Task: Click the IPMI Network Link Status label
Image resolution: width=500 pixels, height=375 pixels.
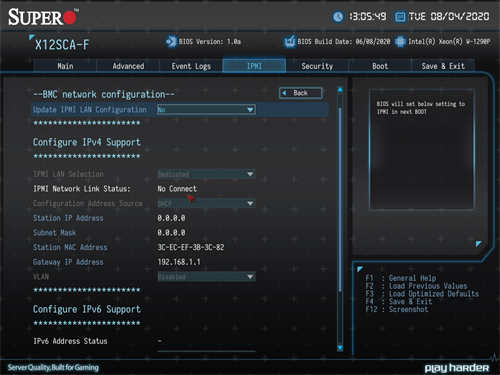Action: pos(82,189)
